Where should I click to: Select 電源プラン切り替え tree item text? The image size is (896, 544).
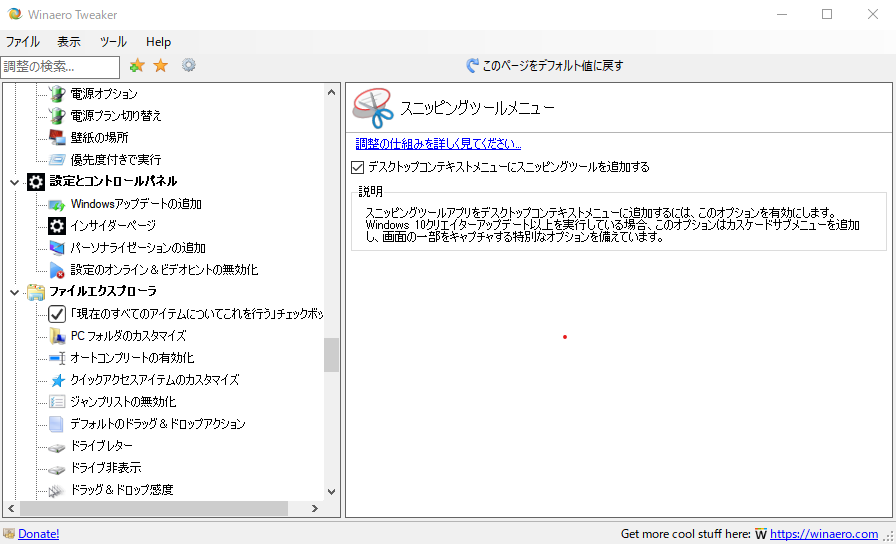(116, 116)
